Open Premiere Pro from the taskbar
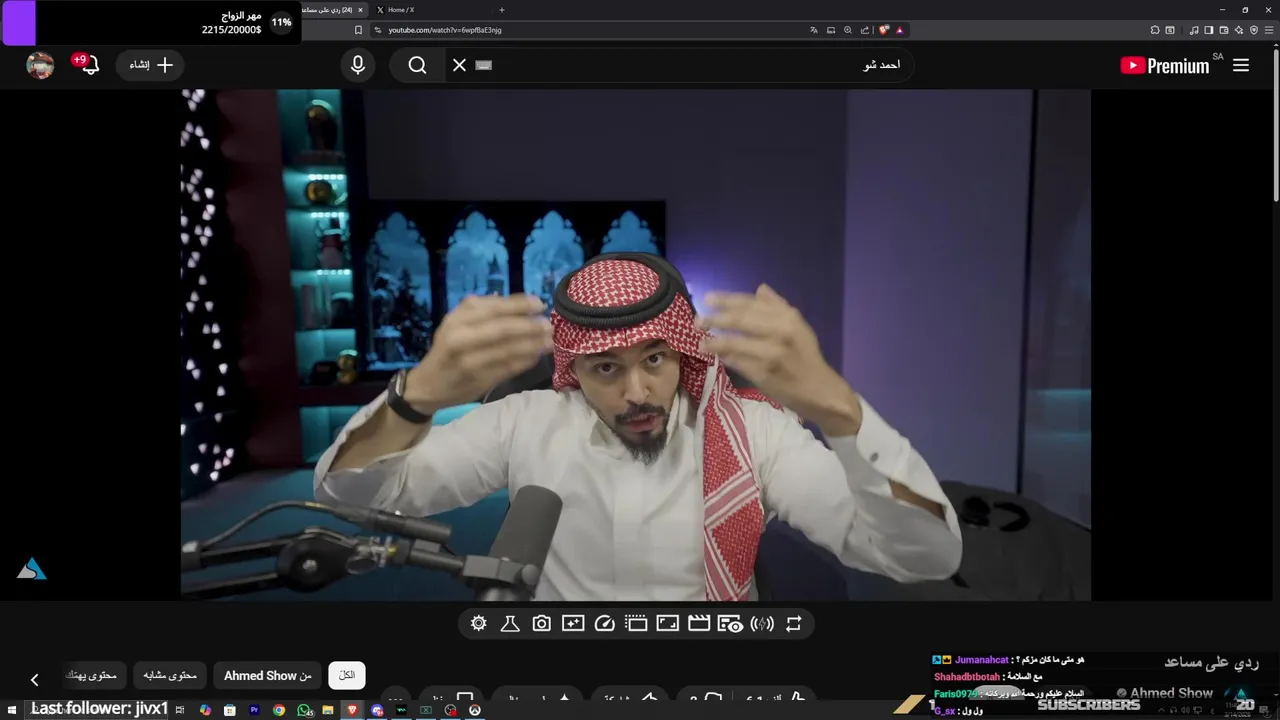This screenshot has width=1280, height=720. tap(254, 710)
